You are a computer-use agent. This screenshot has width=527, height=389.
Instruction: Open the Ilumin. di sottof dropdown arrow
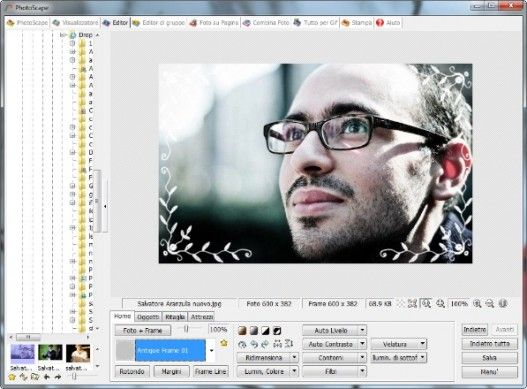[423, 357]
